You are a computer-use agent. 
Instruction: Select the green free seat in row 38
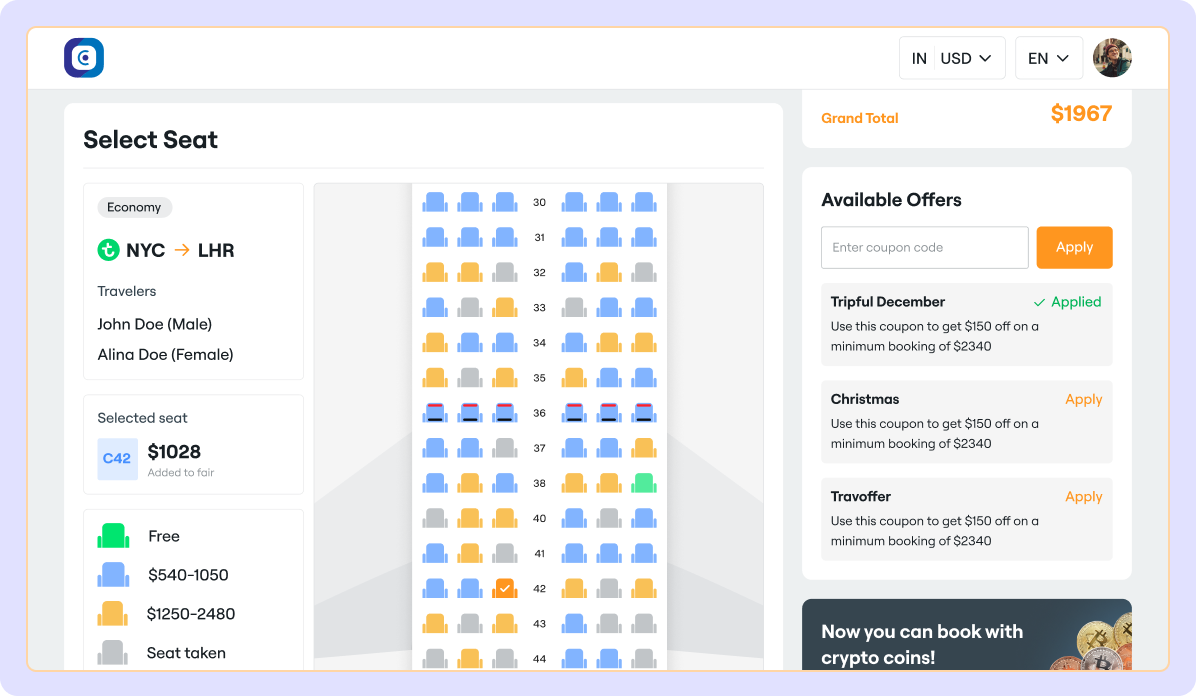click(643, 483)
